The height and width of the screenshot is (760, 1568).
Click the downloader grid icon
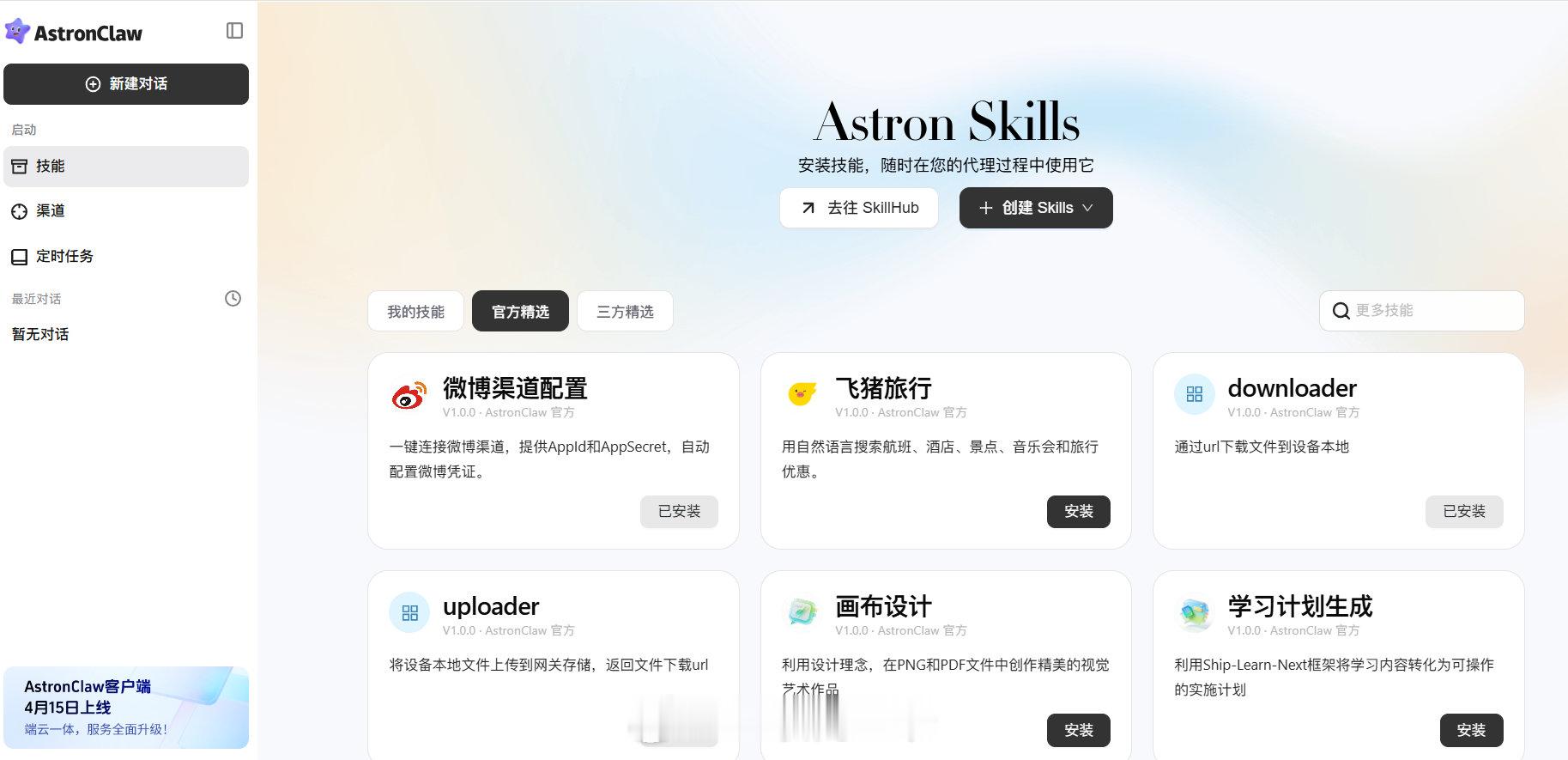coord(1195,394)
